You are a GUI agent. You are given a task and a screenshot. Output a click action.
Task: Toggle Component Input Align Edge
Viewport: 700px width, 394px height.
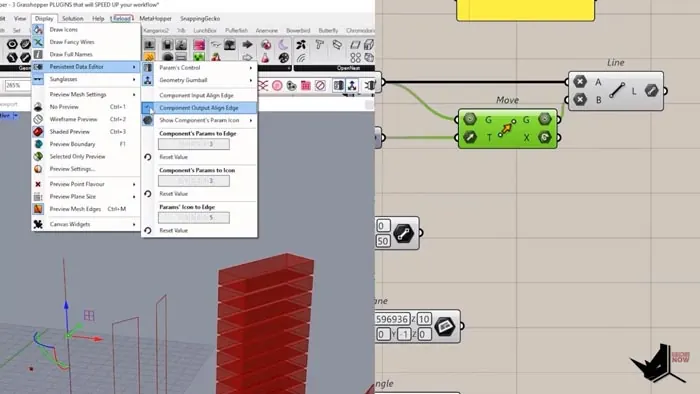tap(200, 95)
